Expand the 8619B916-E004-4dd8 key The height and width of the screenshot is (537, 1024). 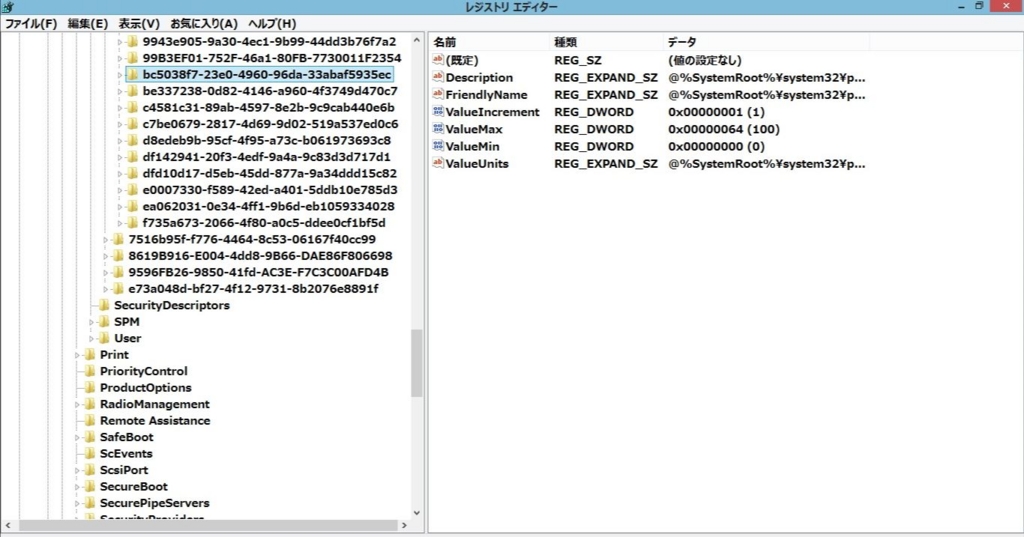106,256
